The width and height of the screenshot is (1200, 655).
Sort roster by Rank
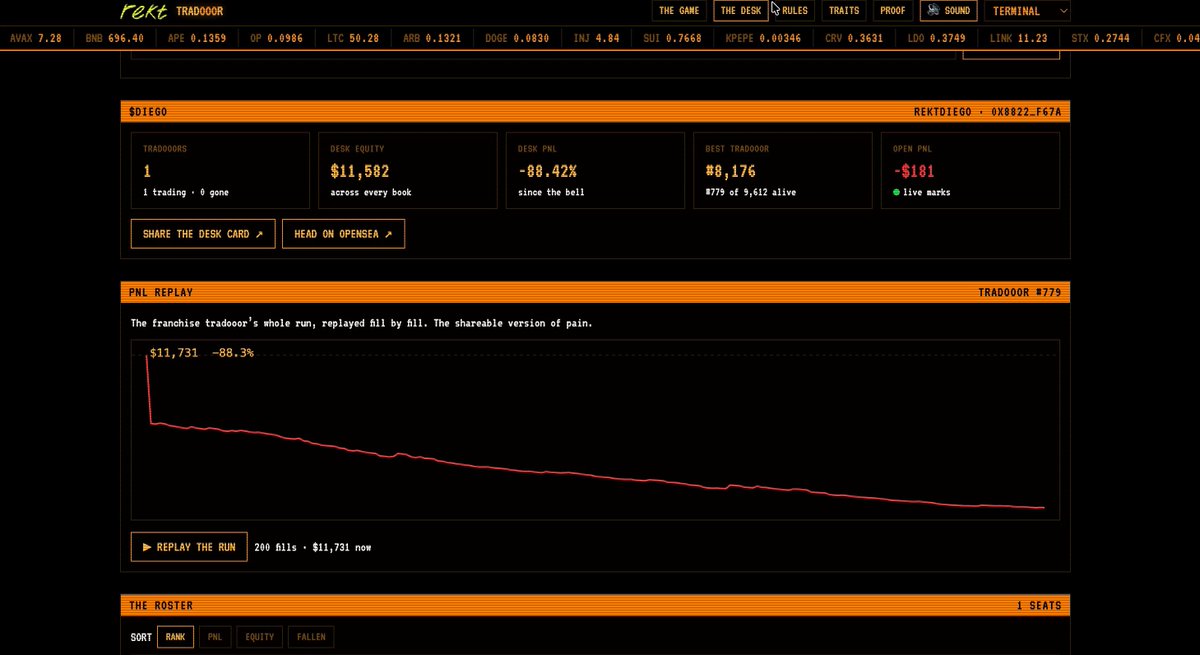[175, 636]
